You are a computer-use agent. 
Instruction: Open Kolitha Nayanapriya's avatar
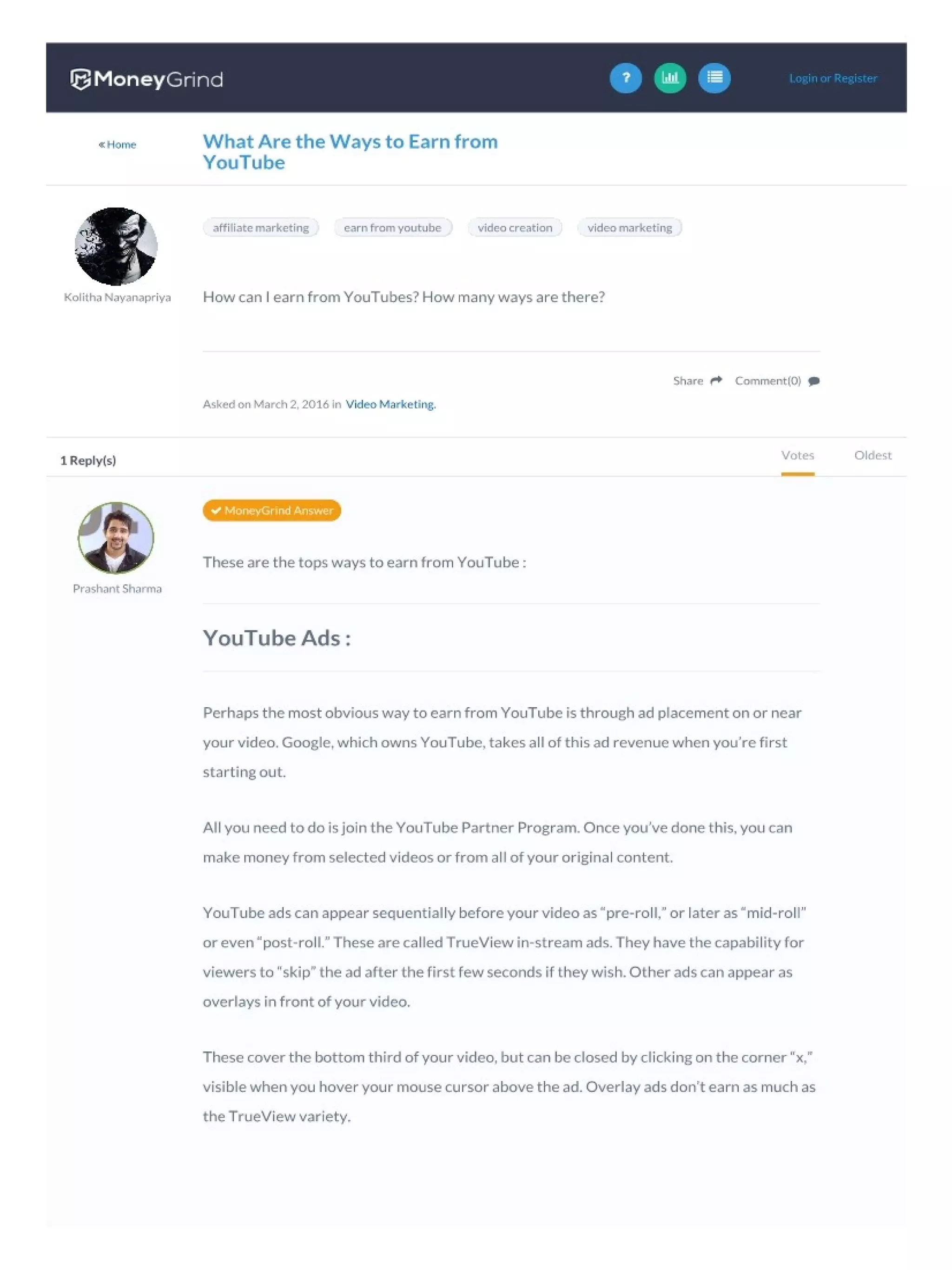pyautogui.click(x=116, y=246)
